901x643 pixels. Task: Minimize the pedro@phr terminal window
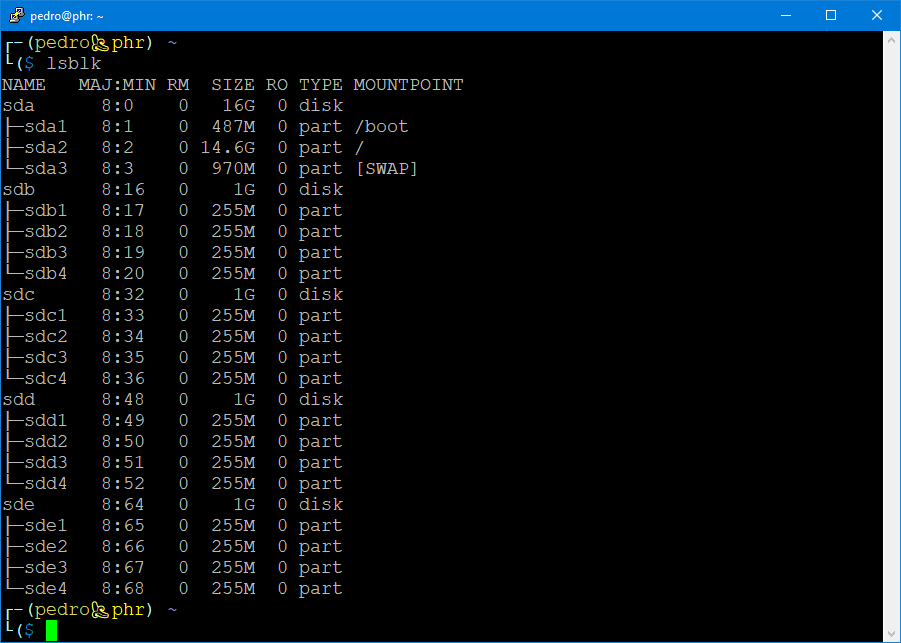click(784, 15)
